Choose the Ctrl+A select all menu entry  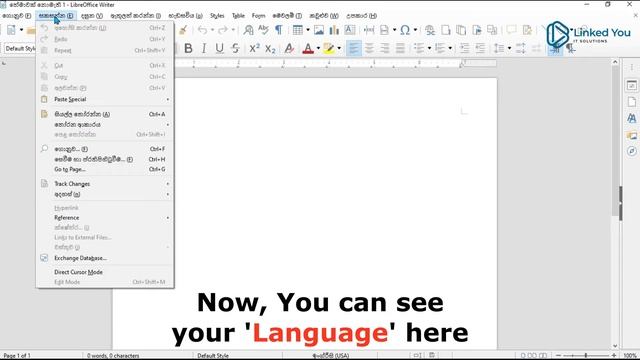105,114
